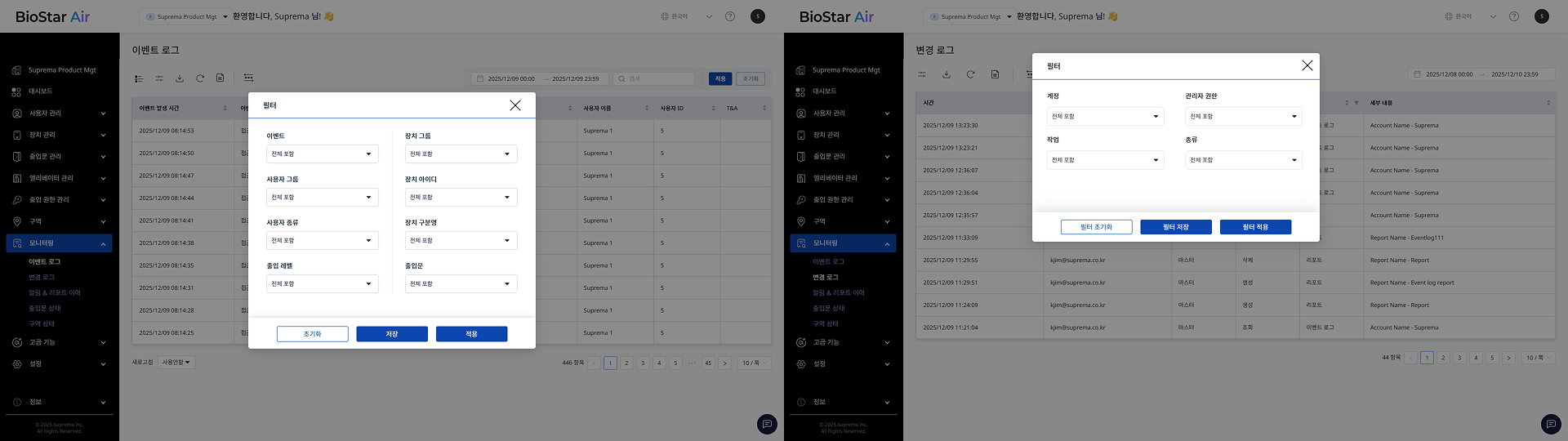Open the profile avatar on 변경 로그 screen header

(x=1541, y=16)
